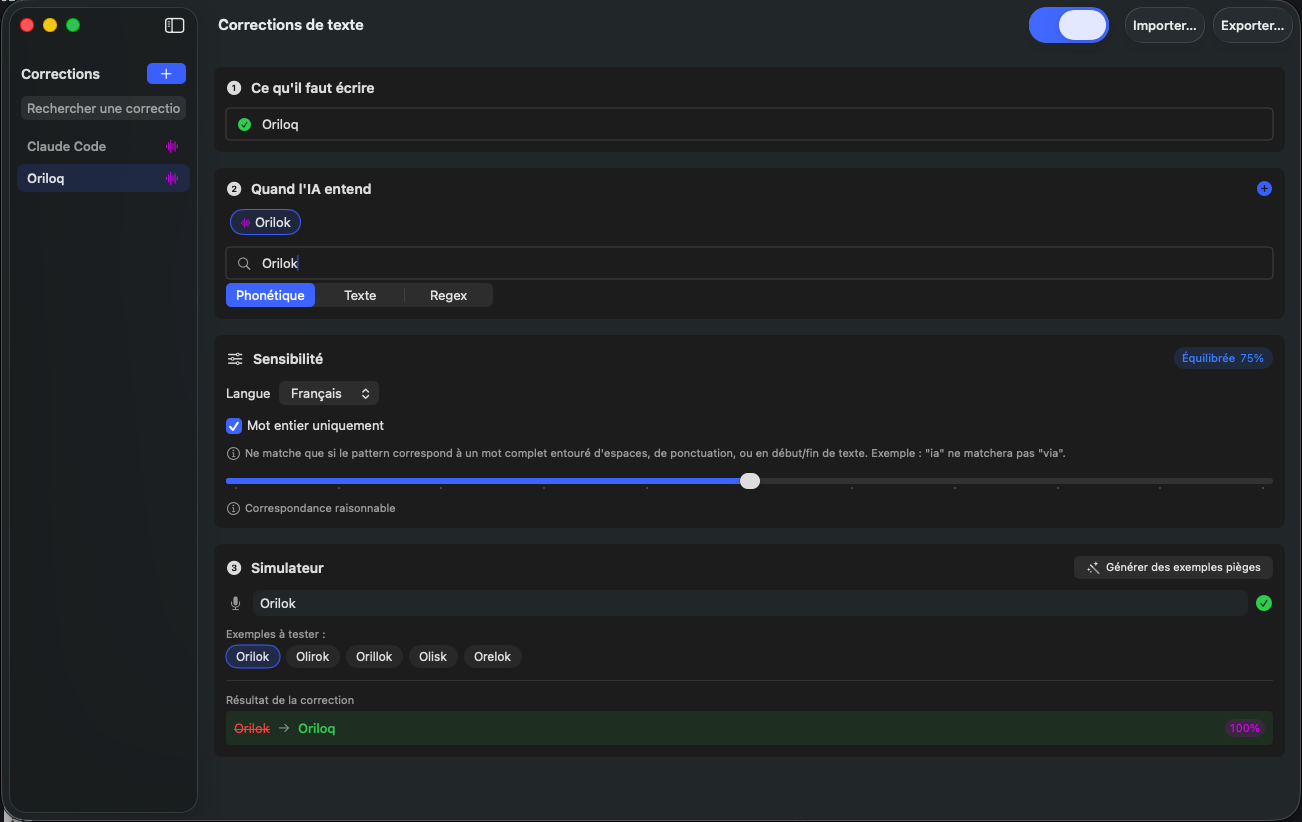The height and width of the screenshot is (822, 1302).
Task: Click the Corrections sidebar heading
Action: [60, 74]
